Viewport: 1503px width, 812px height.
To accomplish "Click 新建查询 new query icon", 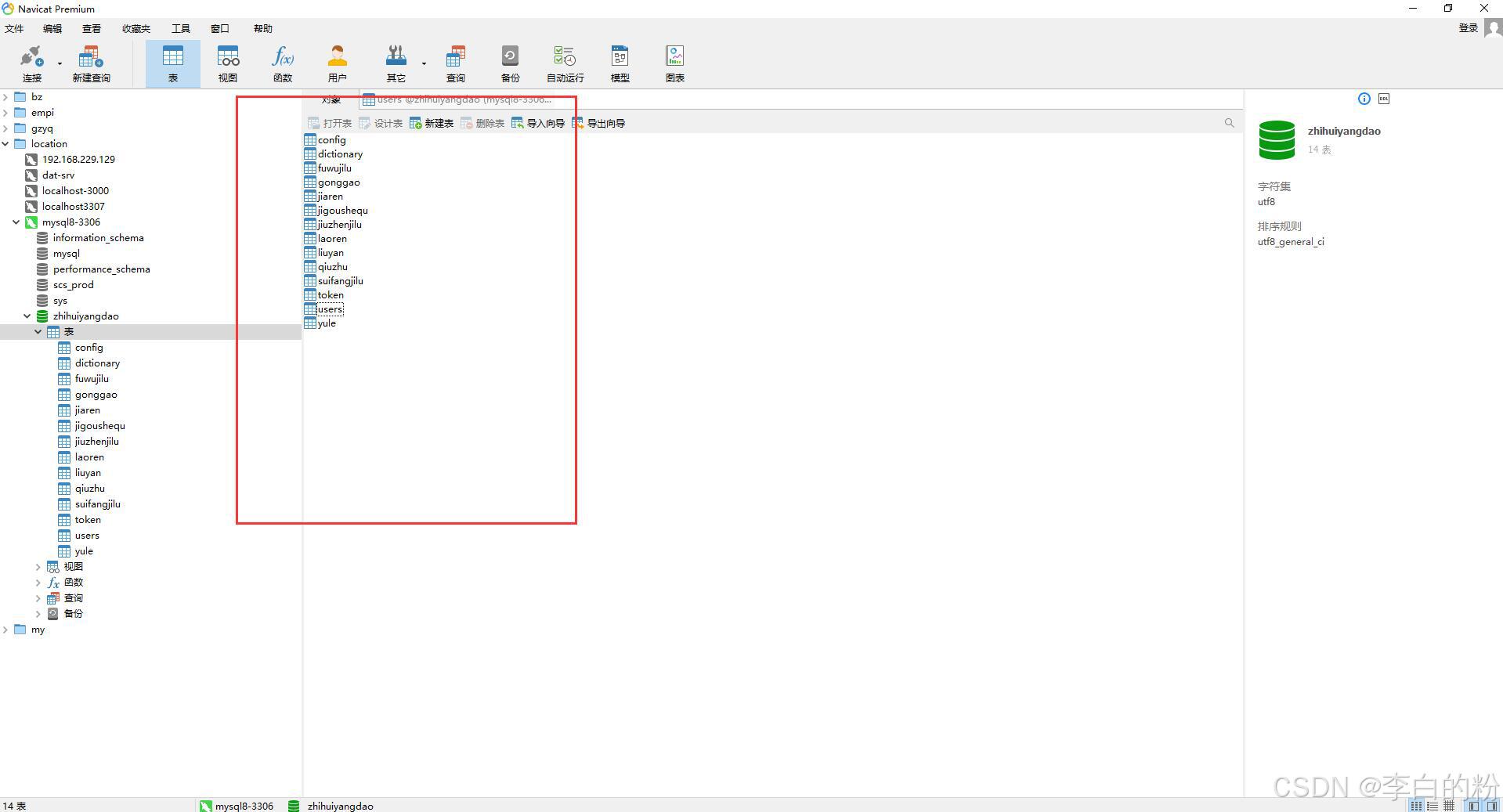I will coord(91,63).
